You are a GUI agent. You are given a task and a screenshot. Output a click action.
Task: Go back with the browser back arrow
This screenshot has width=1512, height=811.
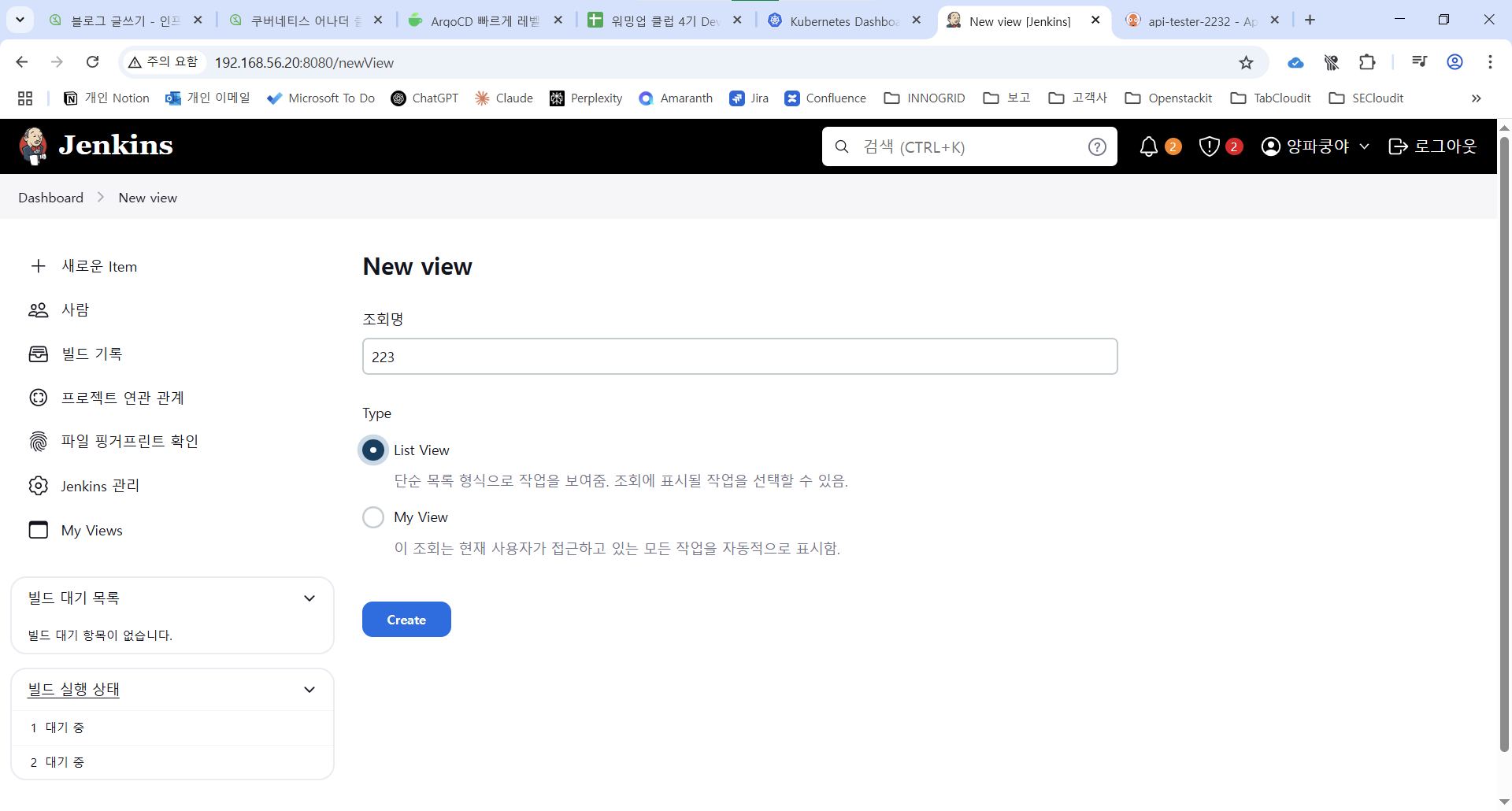22,62
